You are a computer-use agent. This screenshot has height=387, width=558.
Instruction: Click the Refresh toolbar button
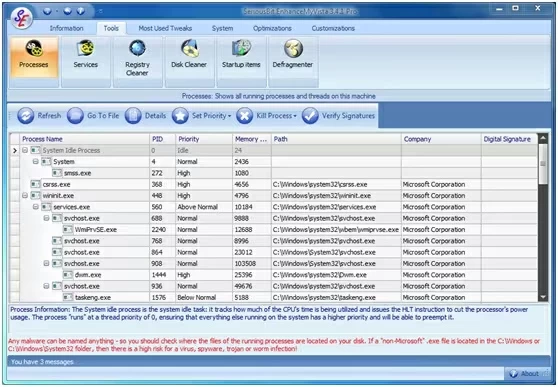tap(39, 116)
